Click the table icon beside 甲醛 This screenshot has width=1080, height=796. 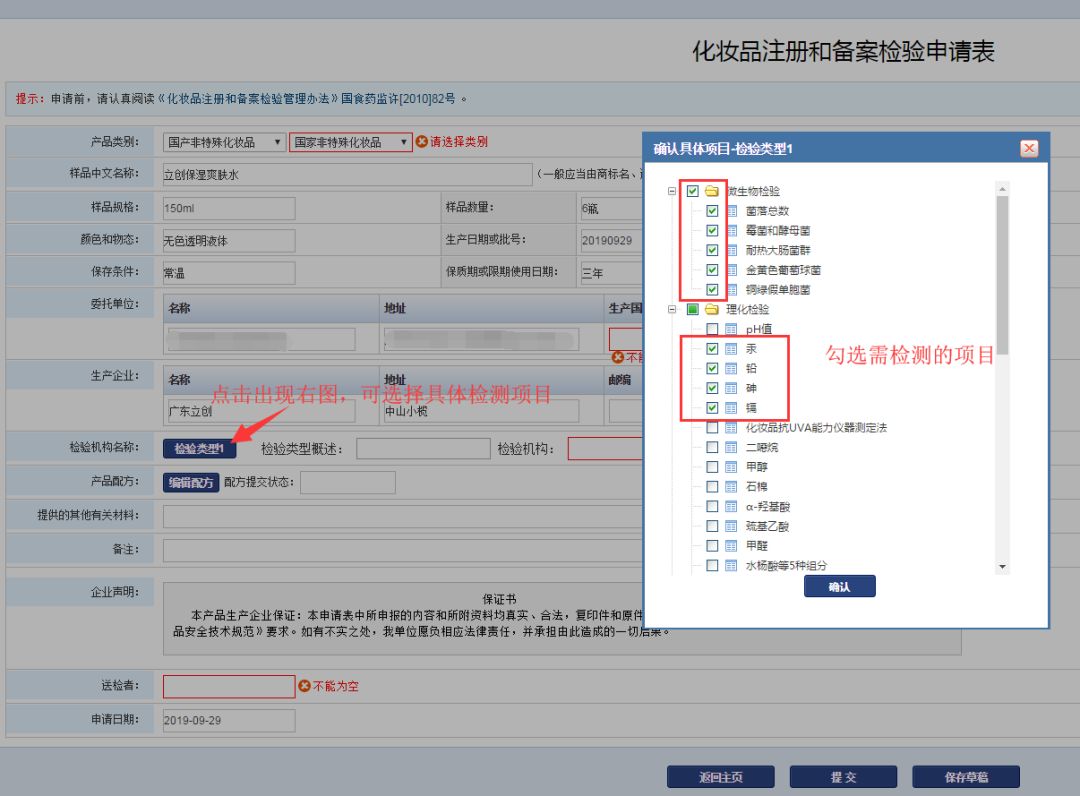731,546
